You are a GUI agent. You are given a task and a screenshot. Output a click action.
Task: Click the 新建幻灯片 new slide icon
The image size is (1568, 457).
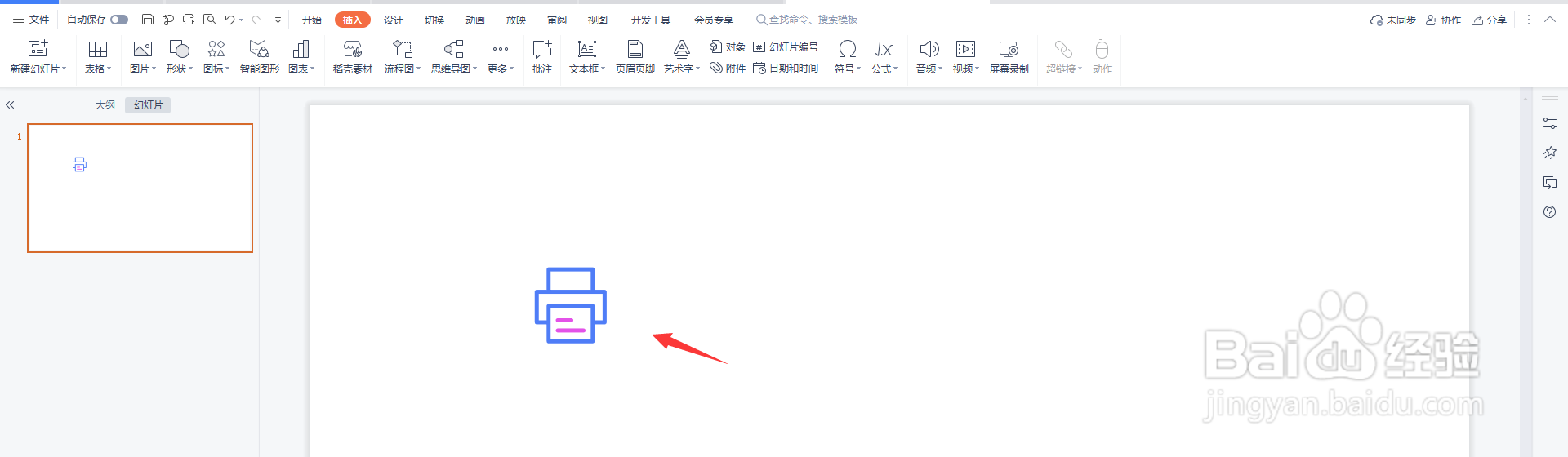(38, 49)
